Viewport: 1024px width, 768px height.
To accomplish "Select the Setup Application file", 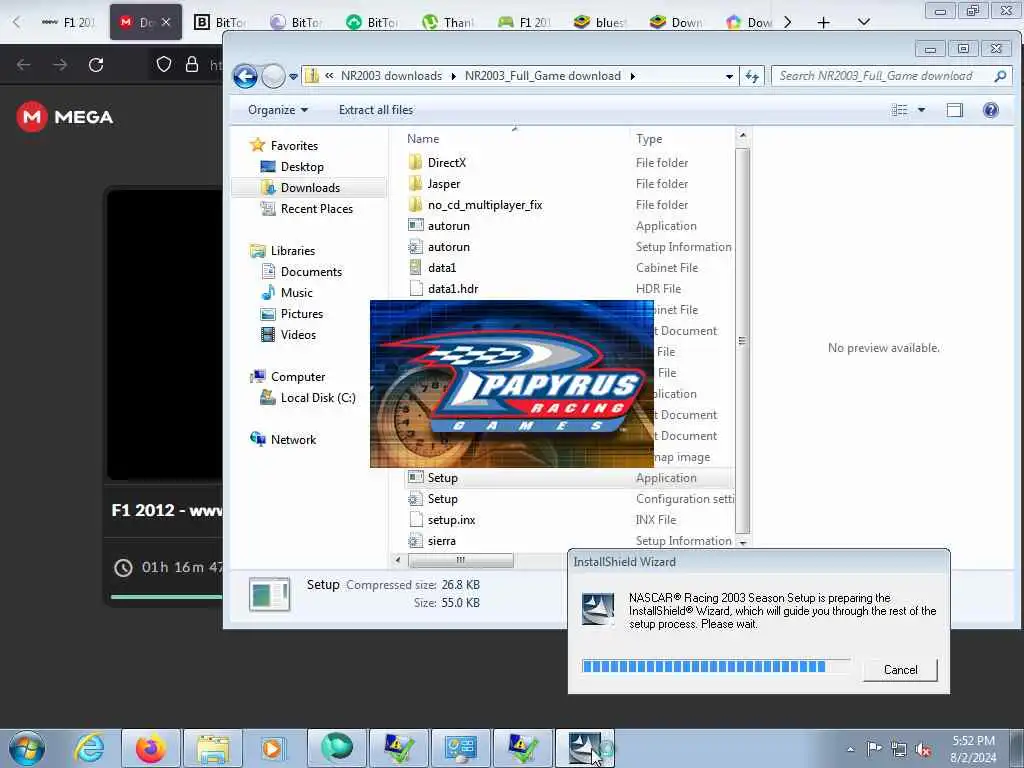I will tap(569, 477).
